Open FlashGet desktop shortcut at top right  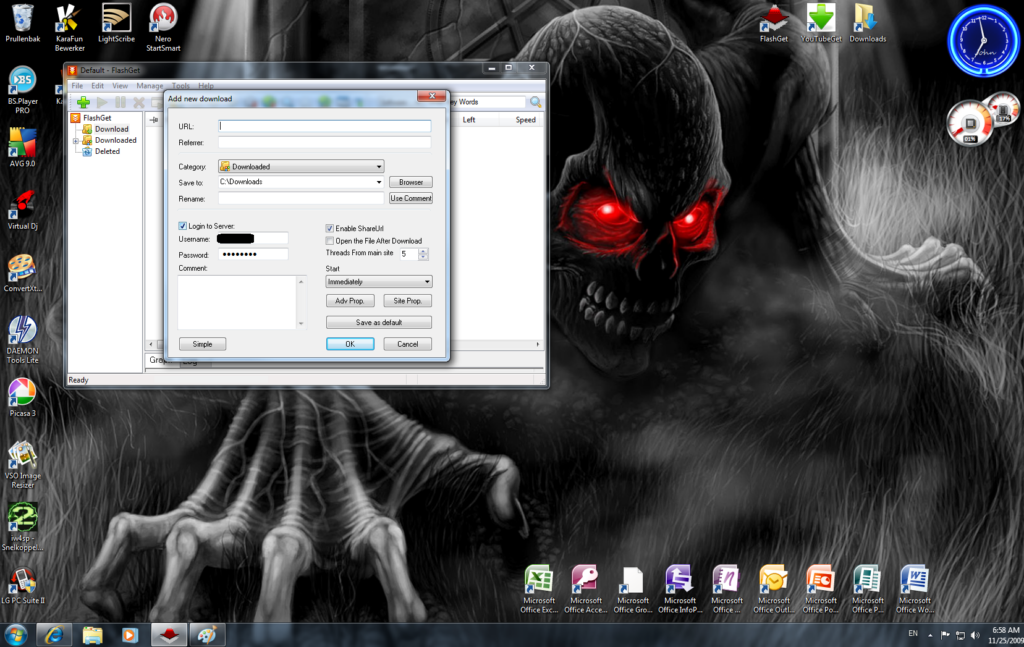point(774,24)
